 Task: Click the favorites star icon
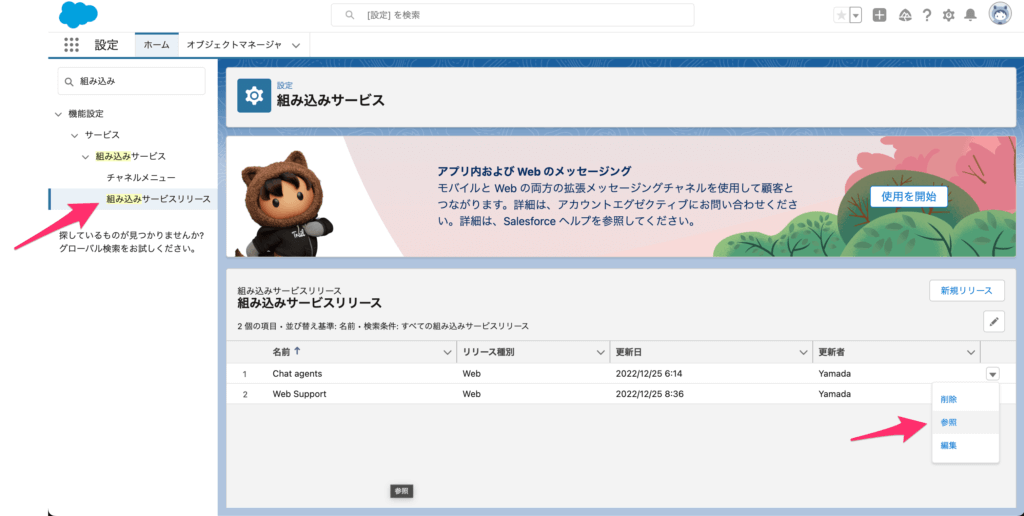coord(841,15)
